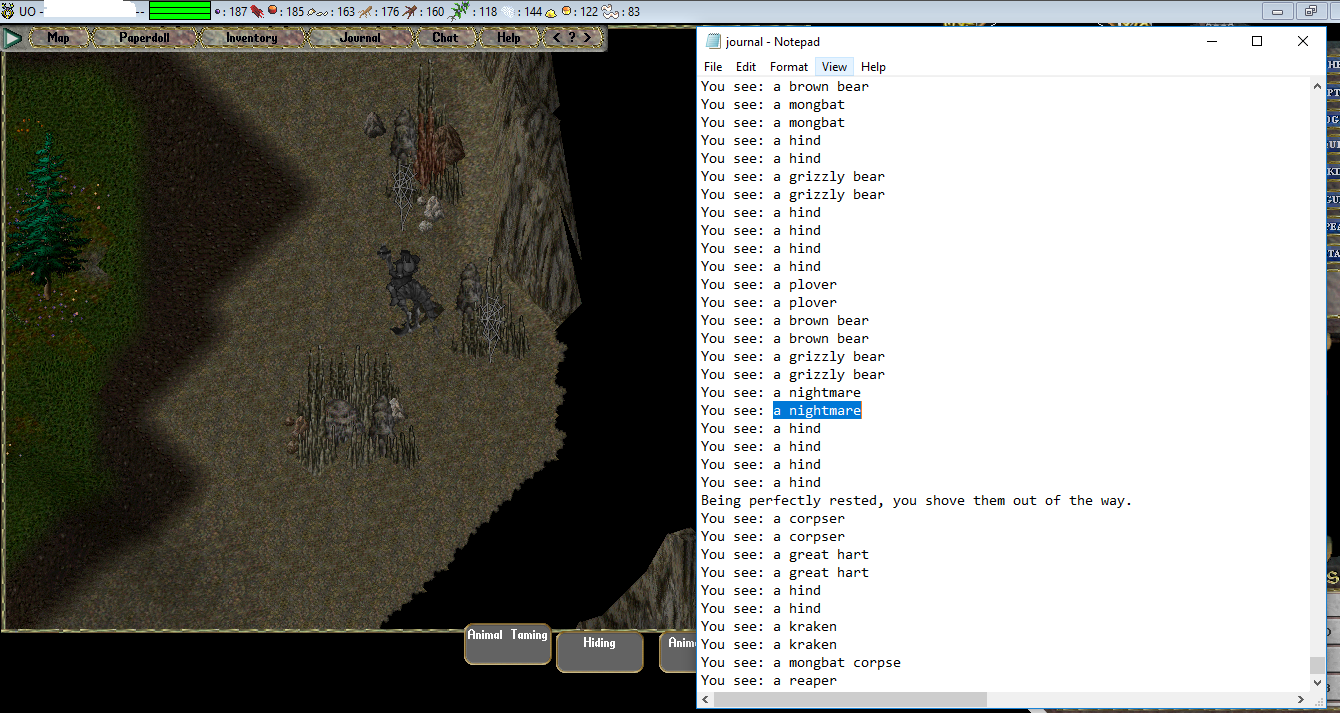Viewport: 1340px width, 713px height.
Task: Click the right arrow in the < ? > control
Action: (588, 38)
